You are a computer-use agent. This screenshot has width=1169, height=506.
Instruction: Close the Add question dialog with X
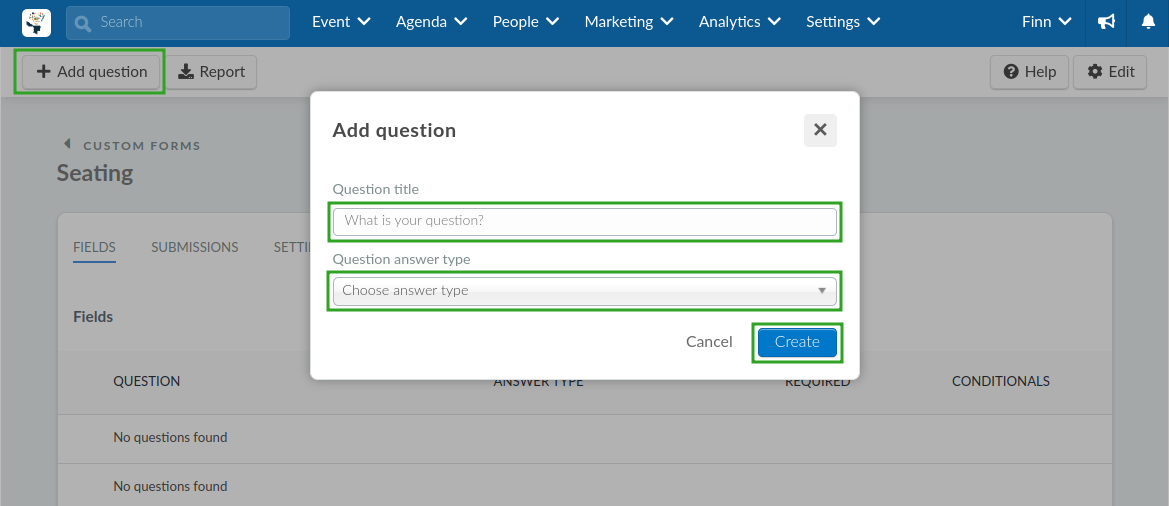point(820,130)
